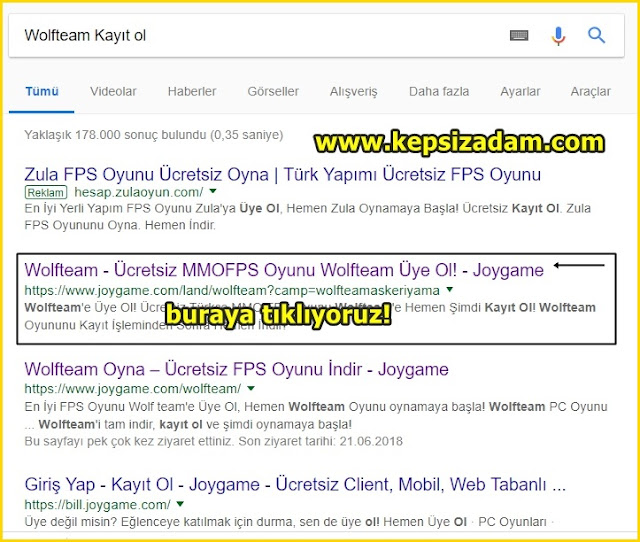The width and height of the screenshot is (640, 542).
Task: Open Ayarlar settings menu
Action: (520, 92)
